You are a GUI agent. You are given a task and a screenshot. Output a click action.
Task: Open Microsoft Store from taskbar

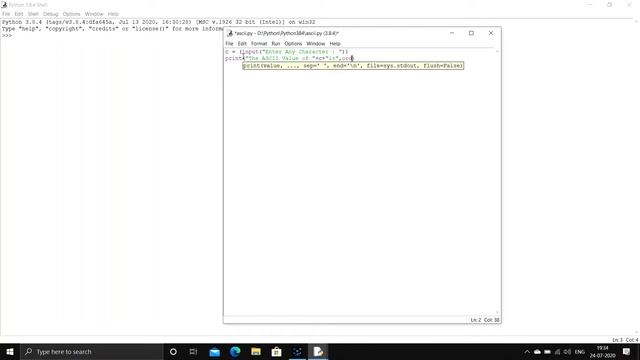click(276, 351)
